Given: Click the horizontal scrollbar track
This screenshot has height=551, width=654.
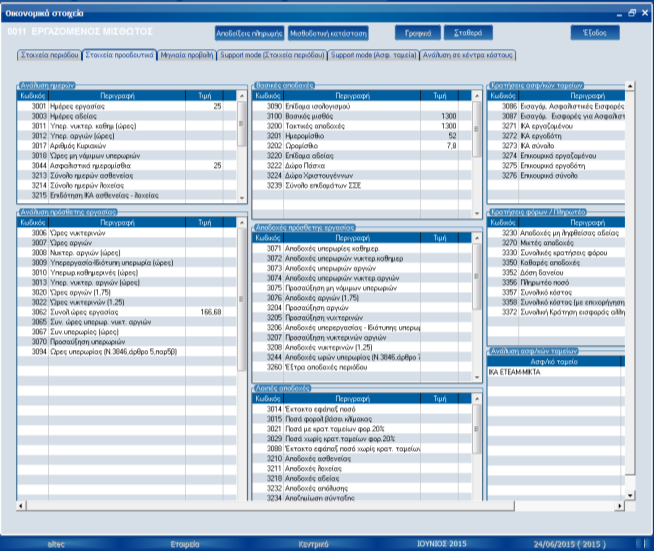Looking at the screenshot, I should click(565, 506).
